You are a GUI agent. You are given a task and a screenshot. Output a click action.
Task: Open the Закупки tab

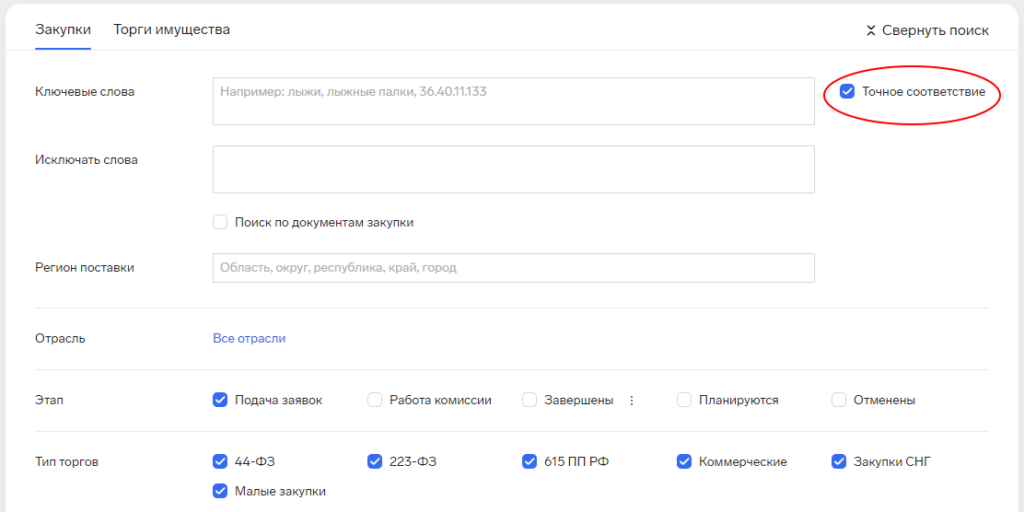63,29
